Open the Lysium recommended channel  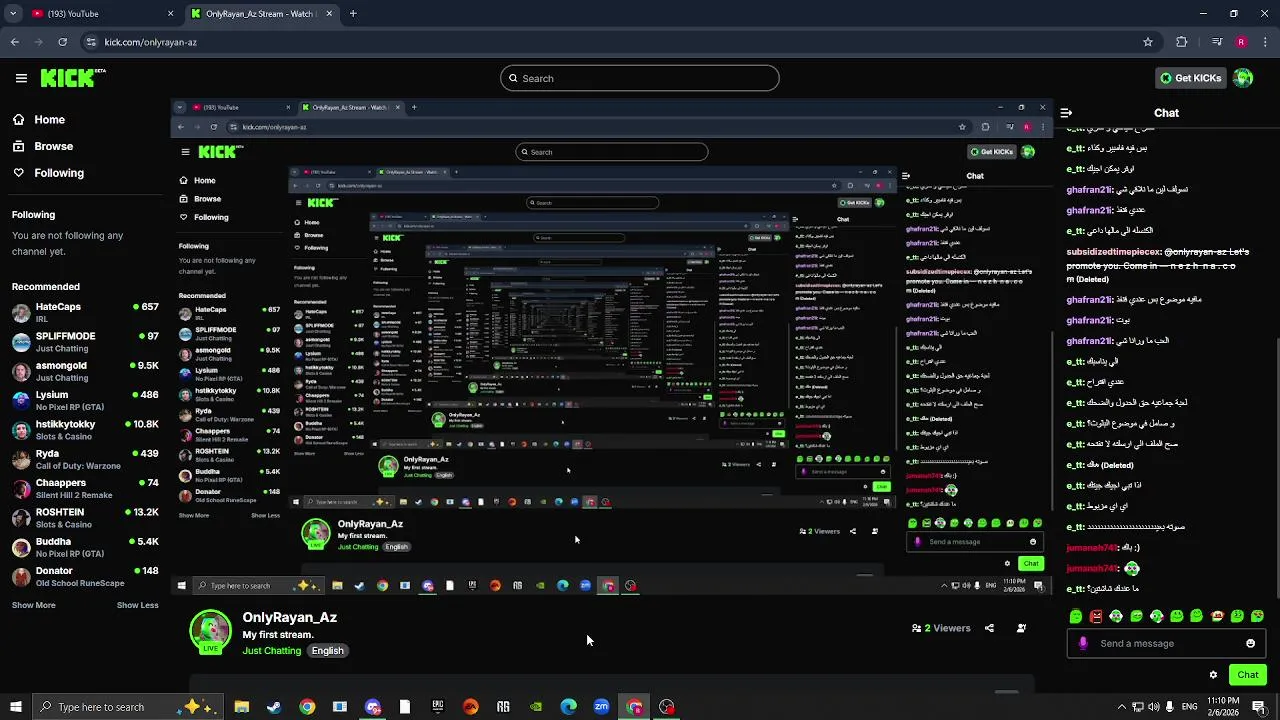coord(85,400)
